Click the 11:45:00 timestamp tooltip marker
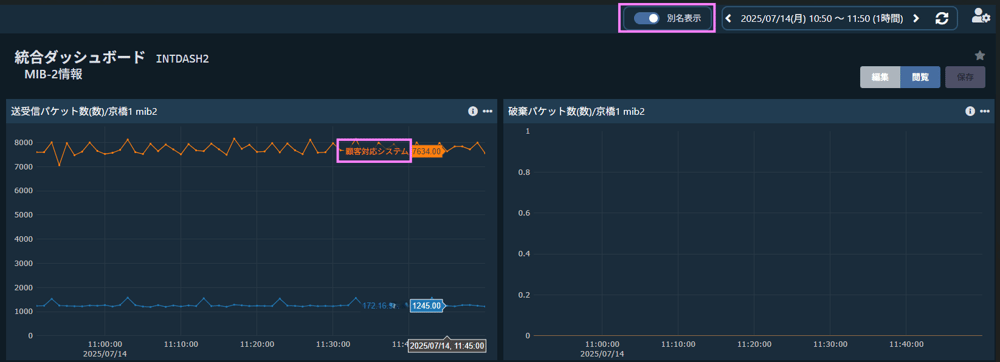 [x=447, y=345]
